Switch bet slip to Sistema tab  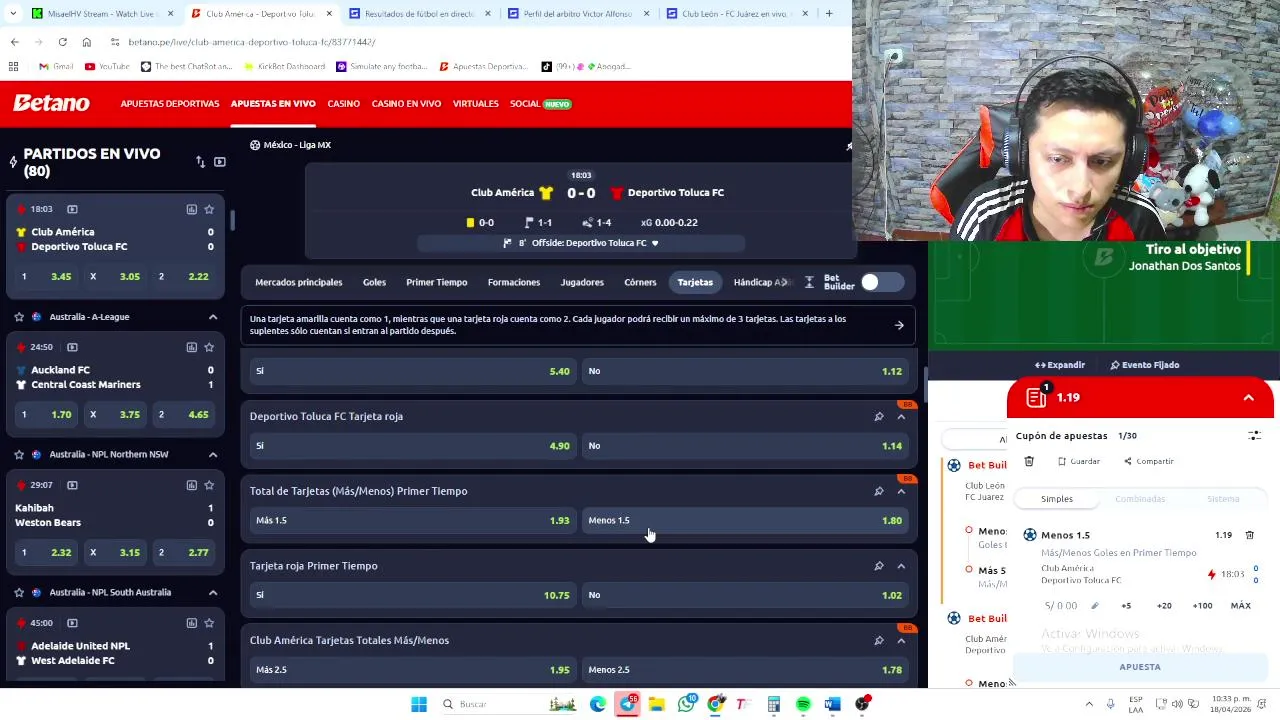tap(1223, 499)
